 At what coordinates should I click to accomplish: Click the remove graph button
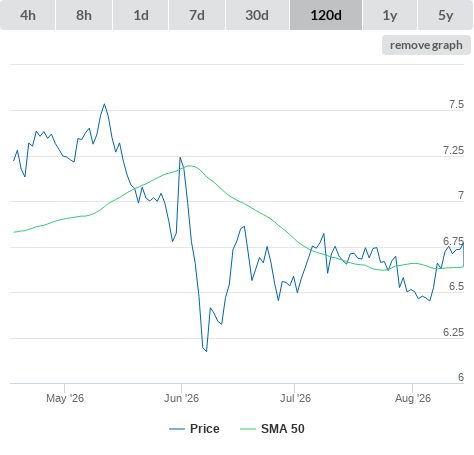(426, 45)
